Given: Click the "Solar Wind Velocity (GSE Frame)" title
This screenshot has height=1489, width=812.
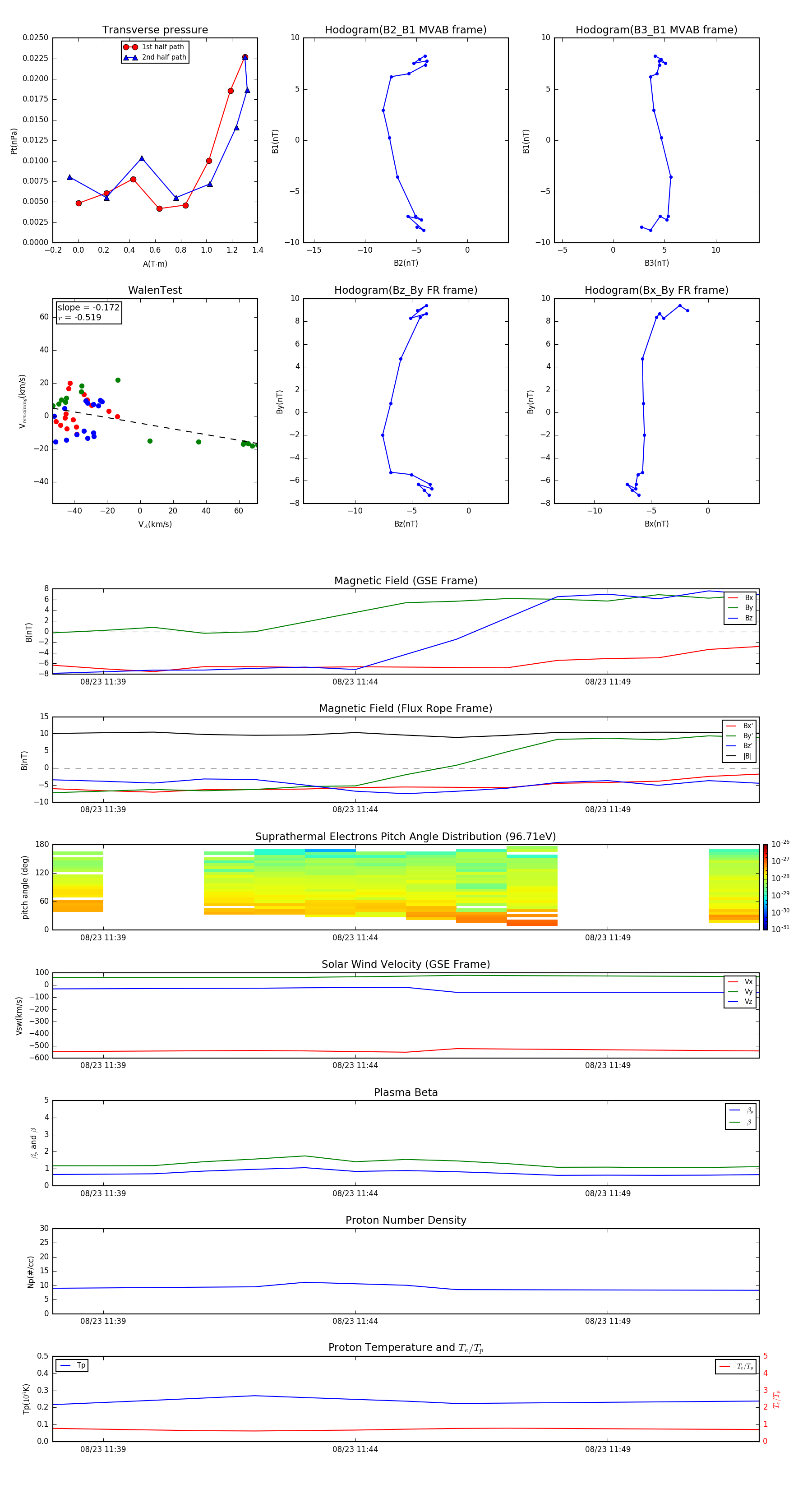Looking at the screenshot, I should (406, 964).
